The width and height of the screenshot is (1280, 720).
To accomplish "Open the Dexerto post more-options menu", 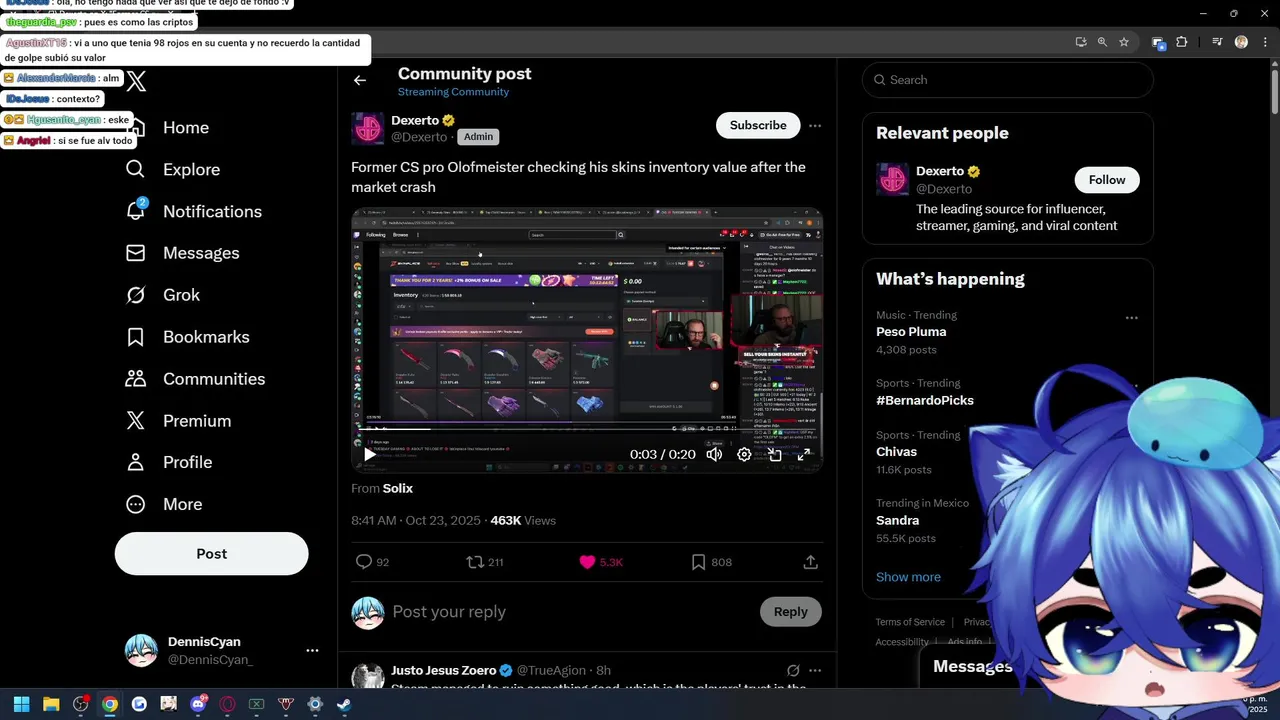I will click(x=815, y=126).
